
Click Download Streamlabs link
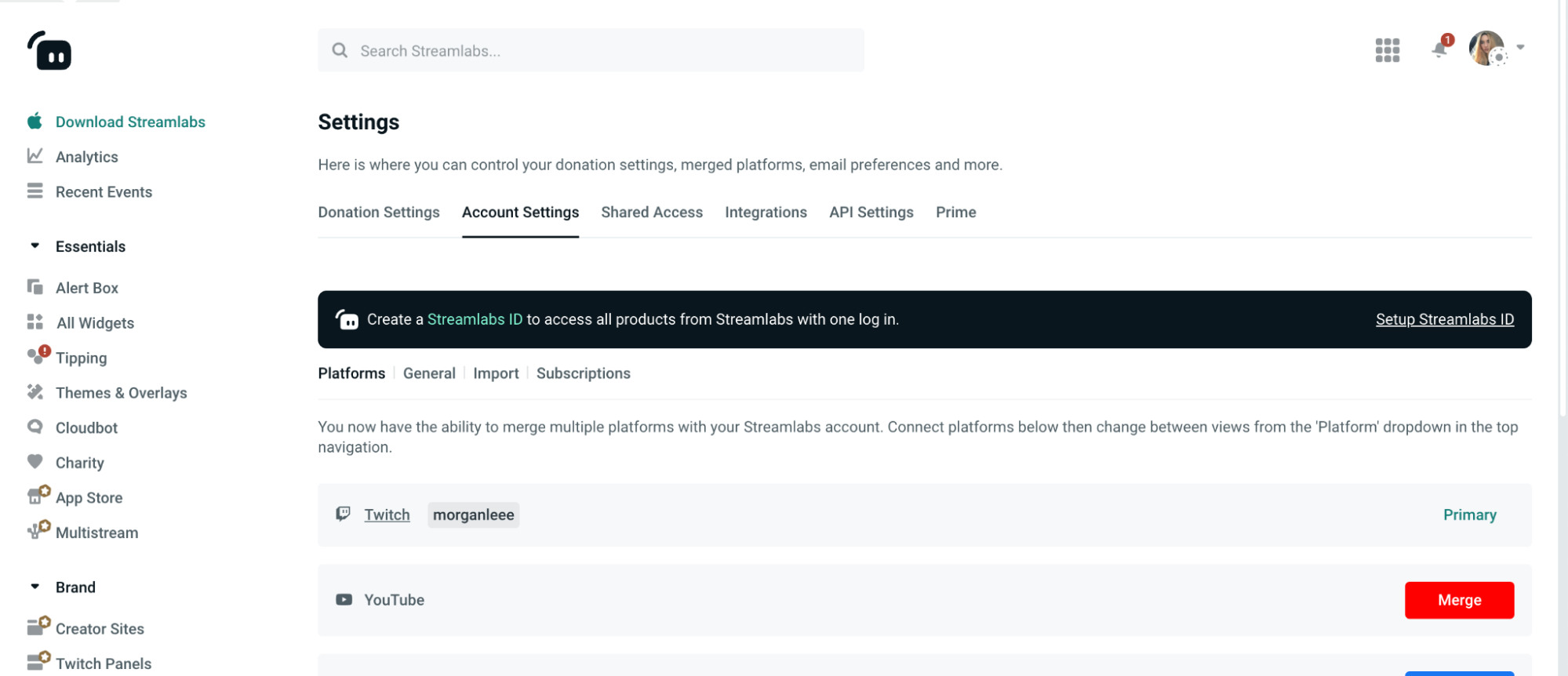(130, 122)
